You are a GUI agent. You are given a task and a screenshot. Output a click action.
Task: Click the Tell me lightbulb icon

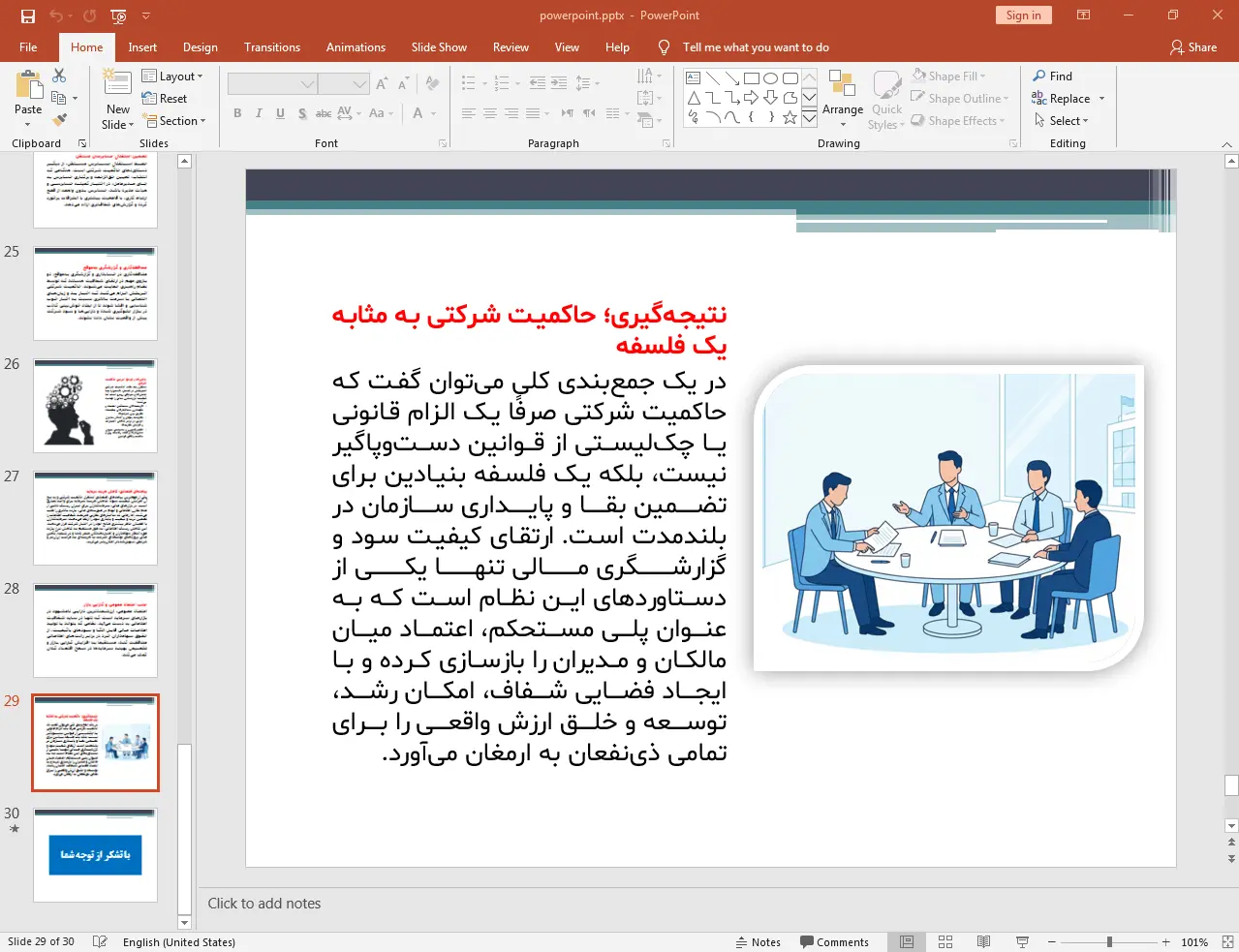point(664,47)
